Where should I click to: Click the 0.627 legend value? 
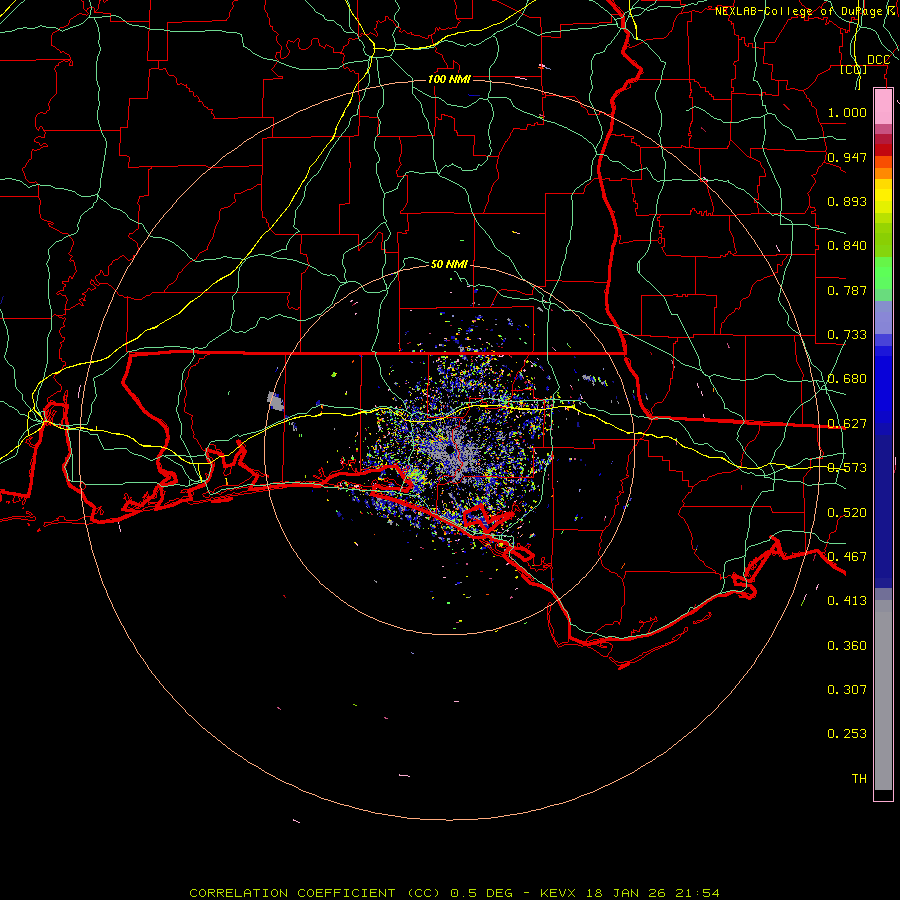(x=847, y=424)
